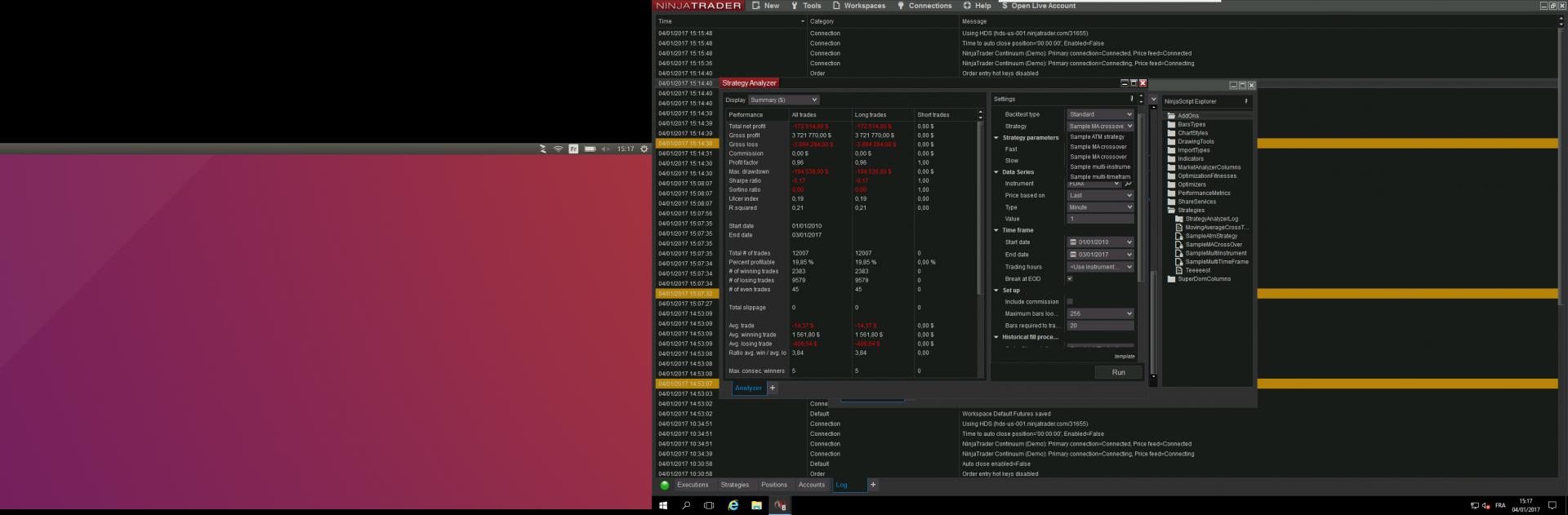Select the Teeeeest strategy file

(x=1198, y=270)
